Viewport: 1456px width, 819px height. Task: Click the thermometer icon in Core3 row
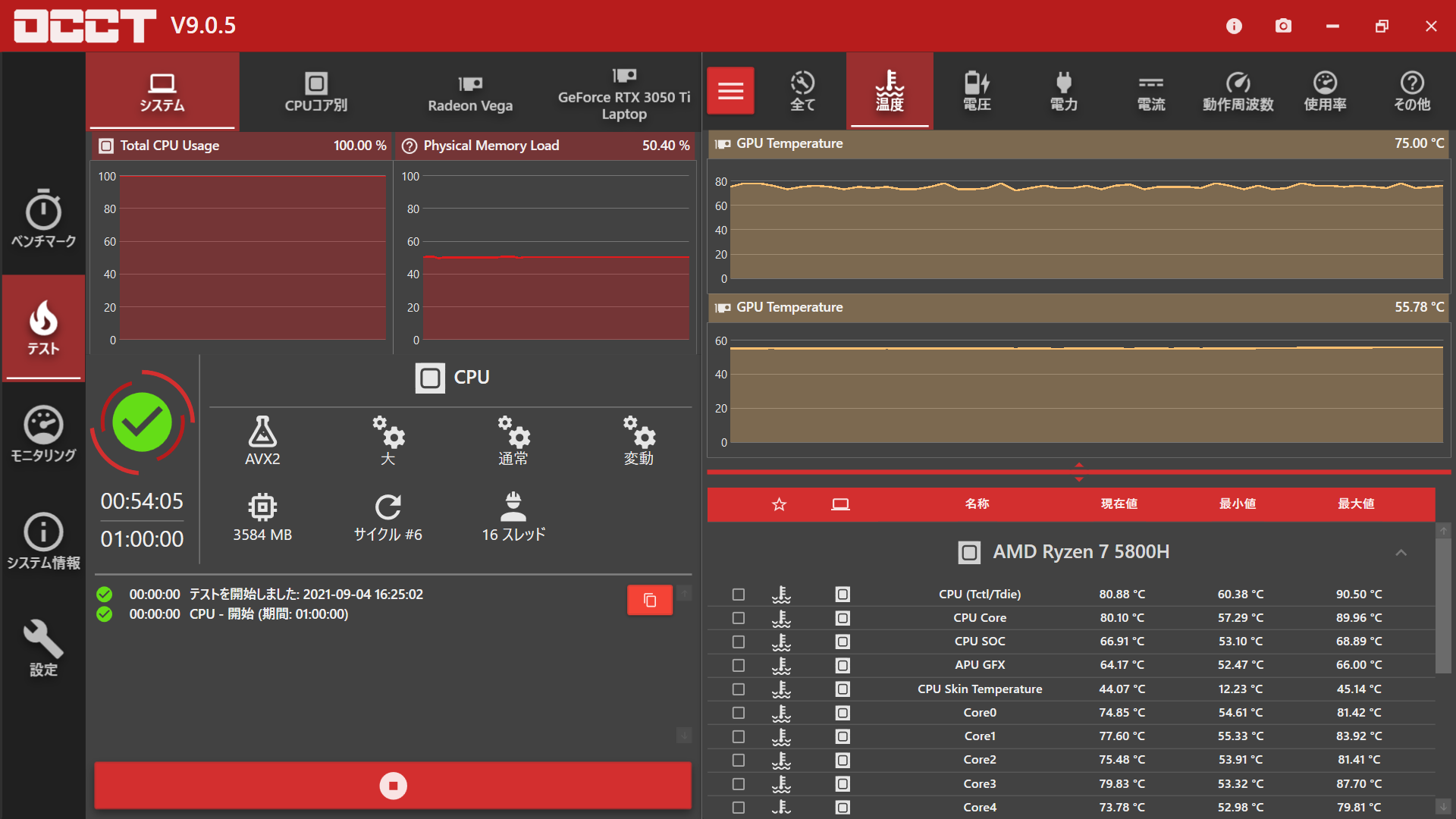click(781, 784)
